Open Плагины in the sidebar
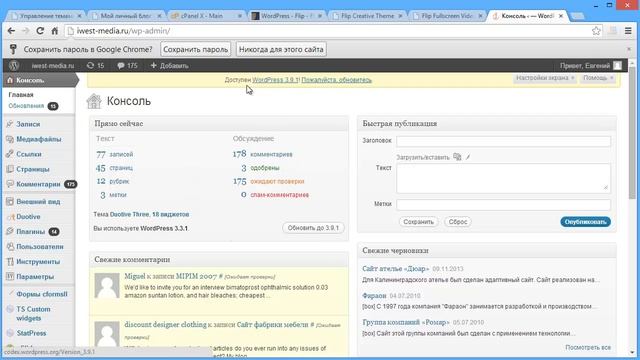Image resolution: width=640 pixels, height=360 pixels. tap(30, 231)
